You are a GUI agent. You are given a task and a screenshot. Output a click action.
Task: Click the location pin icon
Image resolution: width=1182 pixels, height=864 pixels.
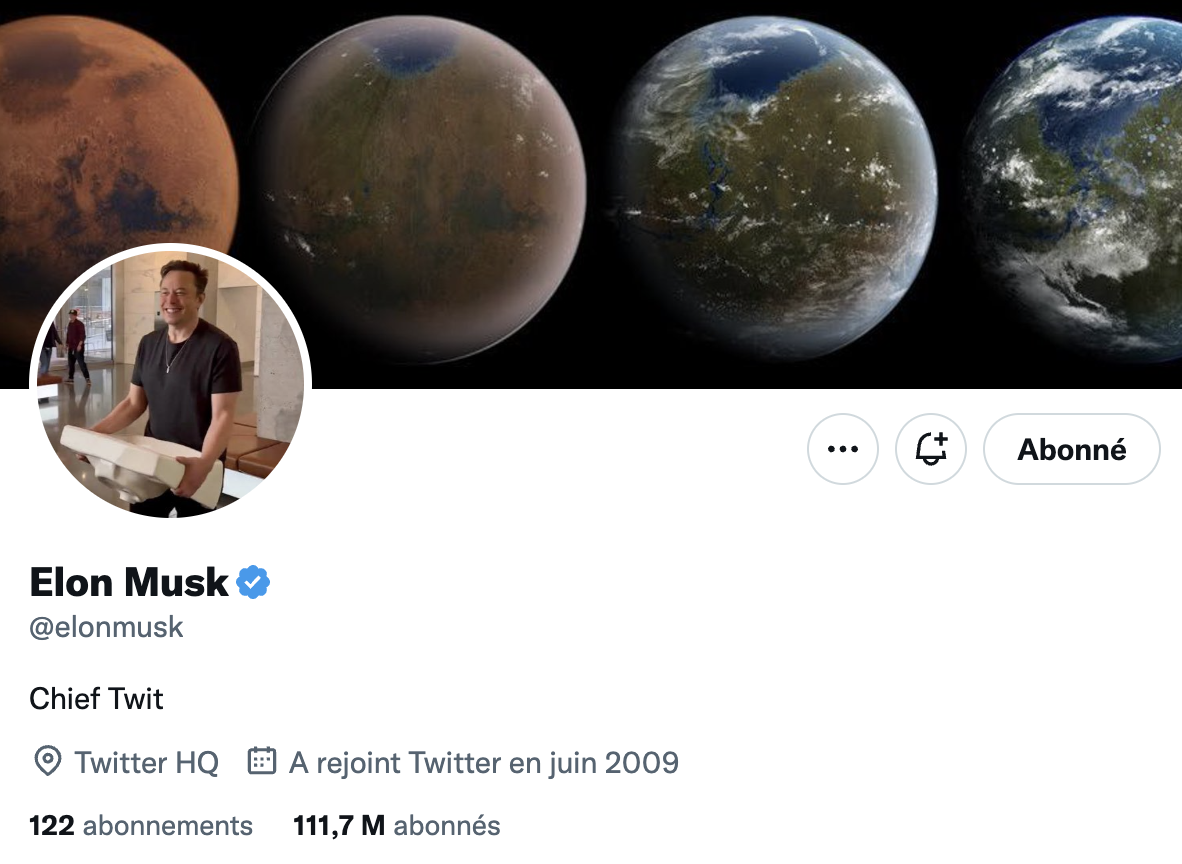pyautogui.click(x=47, y=761)
